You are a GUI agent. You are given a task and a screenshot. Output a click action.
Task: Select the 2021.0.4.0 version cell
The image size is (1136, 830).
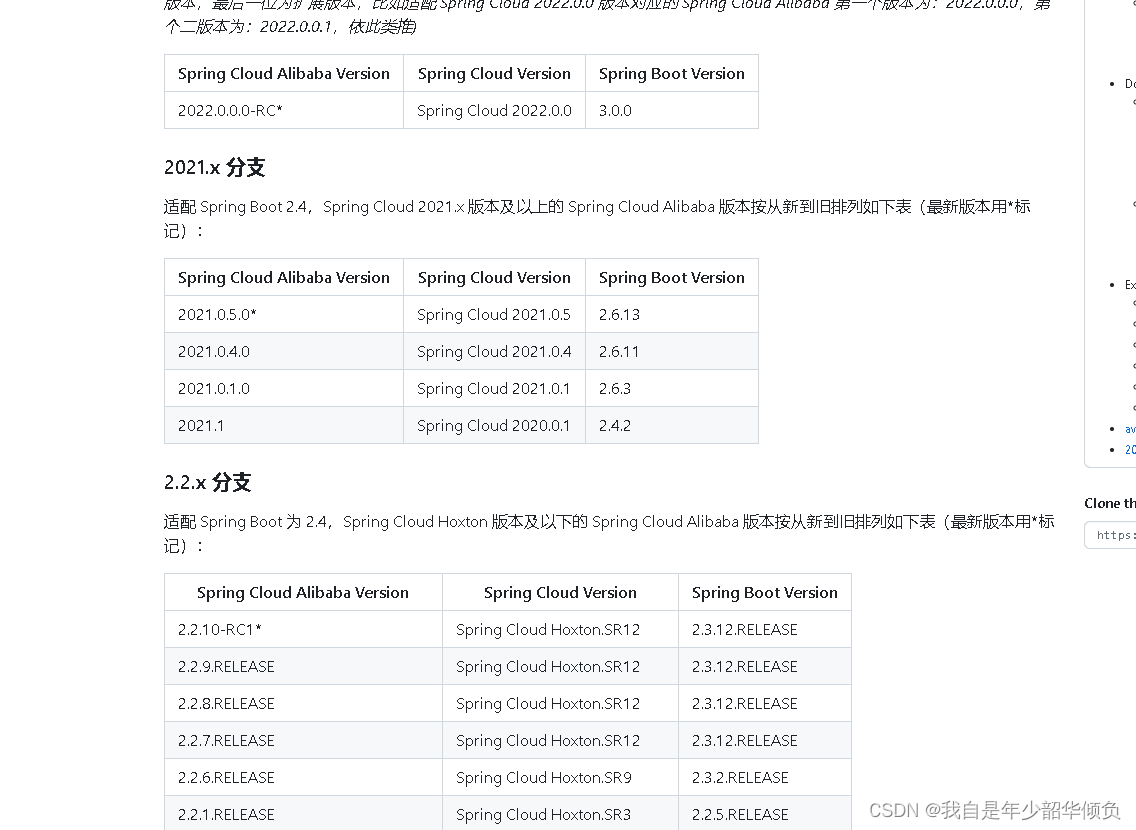click(x=284, y=351)
